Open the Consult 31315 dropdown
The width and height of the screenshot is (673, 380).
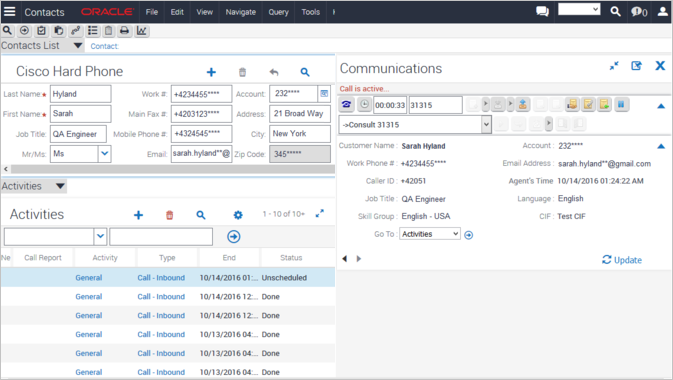click(486, 125)
